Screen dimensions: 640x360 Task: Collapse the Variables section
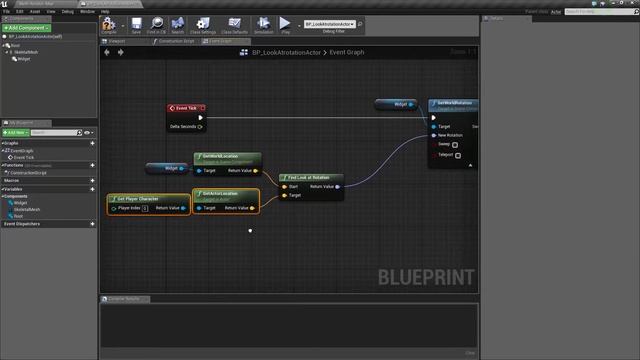point(2,189)
